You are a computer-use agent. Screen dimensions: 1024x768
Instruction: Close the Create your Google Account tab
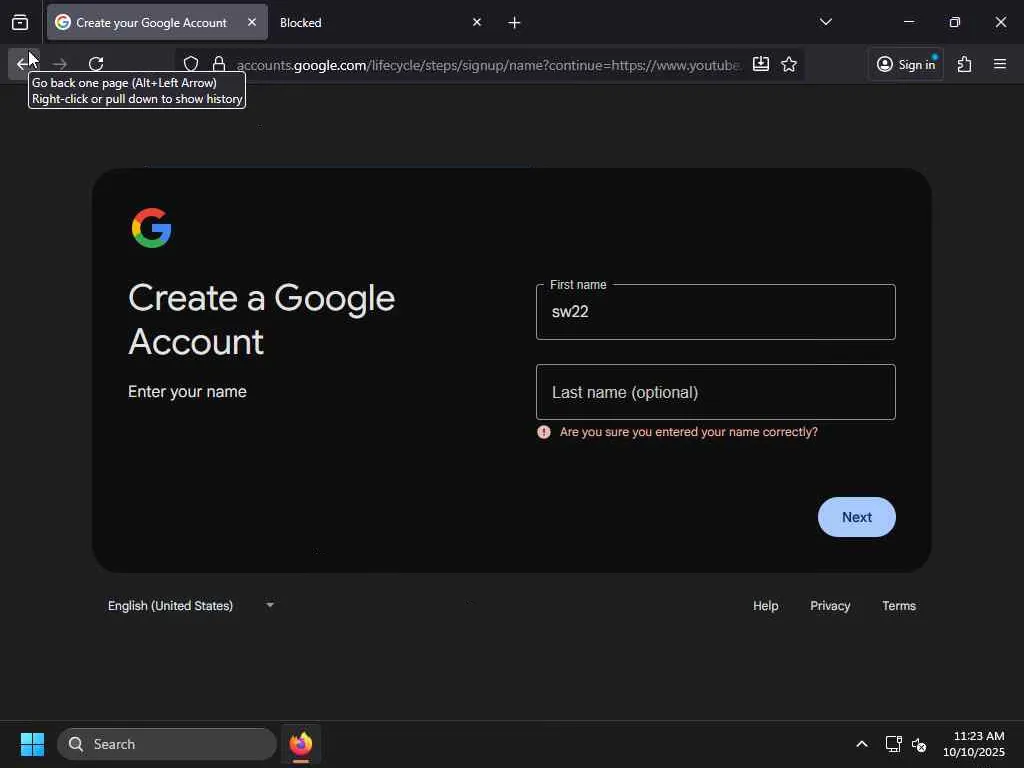point(252,22)
